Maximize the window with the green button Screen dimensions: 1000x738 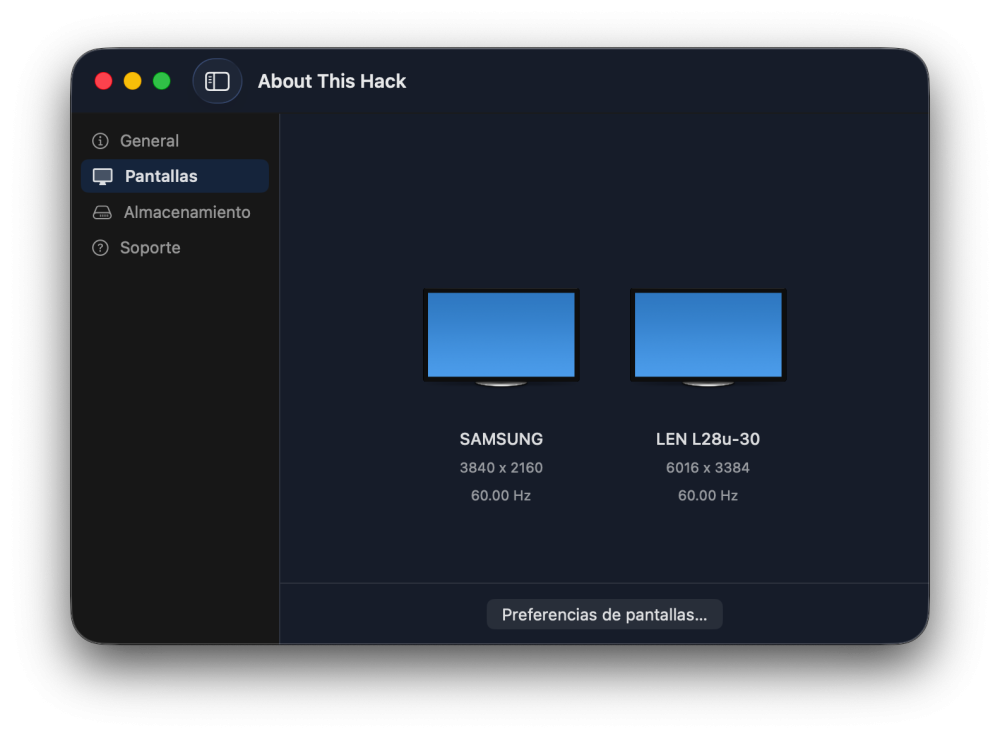[x=162, y=81]
